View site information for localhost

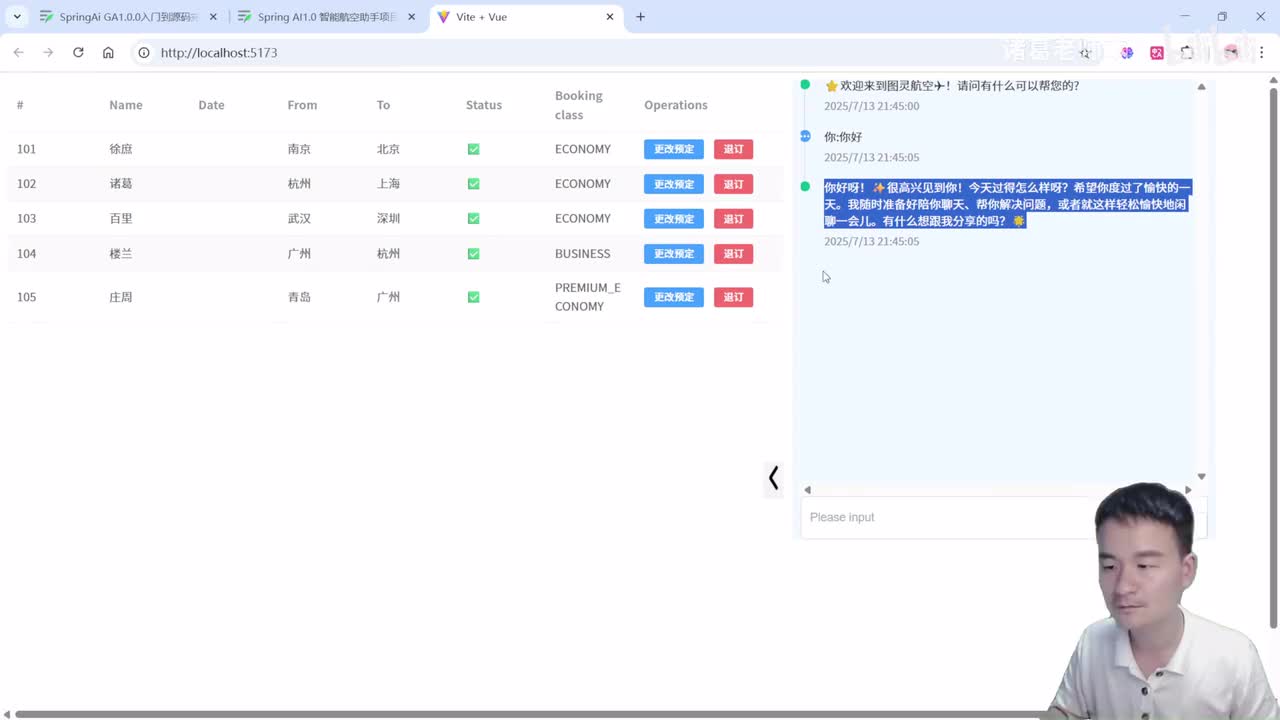[x=144, y=52]
